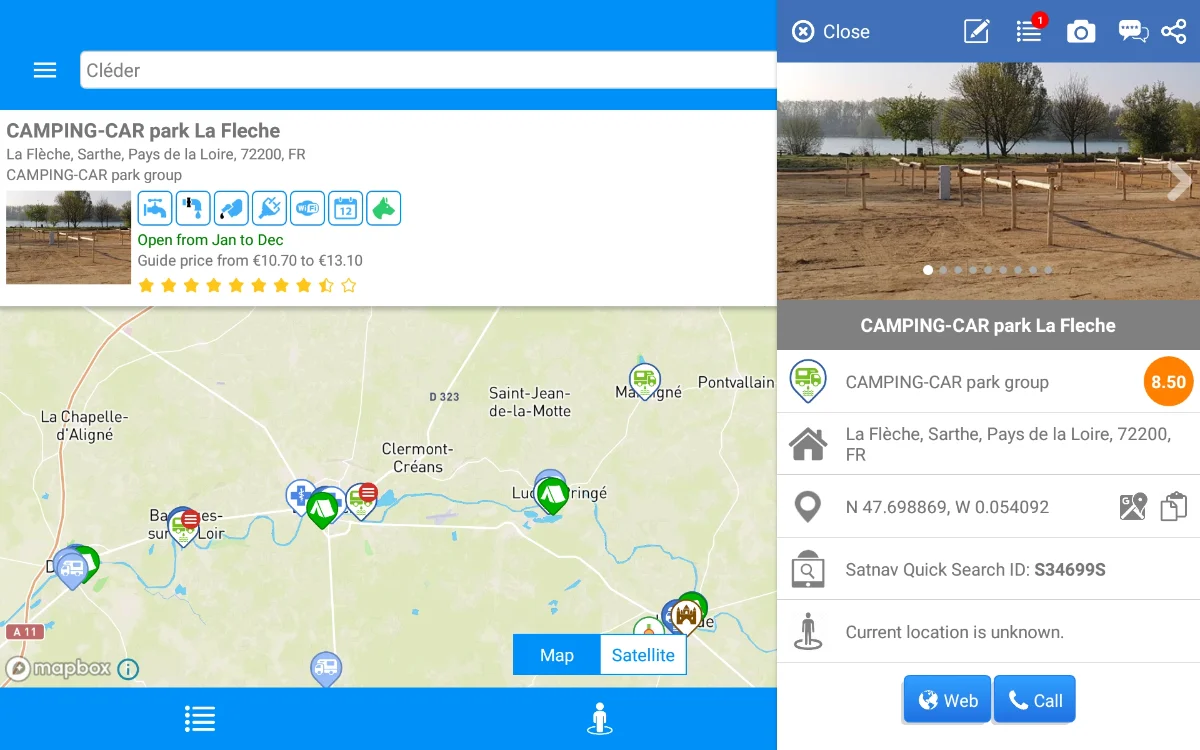
Task: Click the star rating row
Action: 247,286
